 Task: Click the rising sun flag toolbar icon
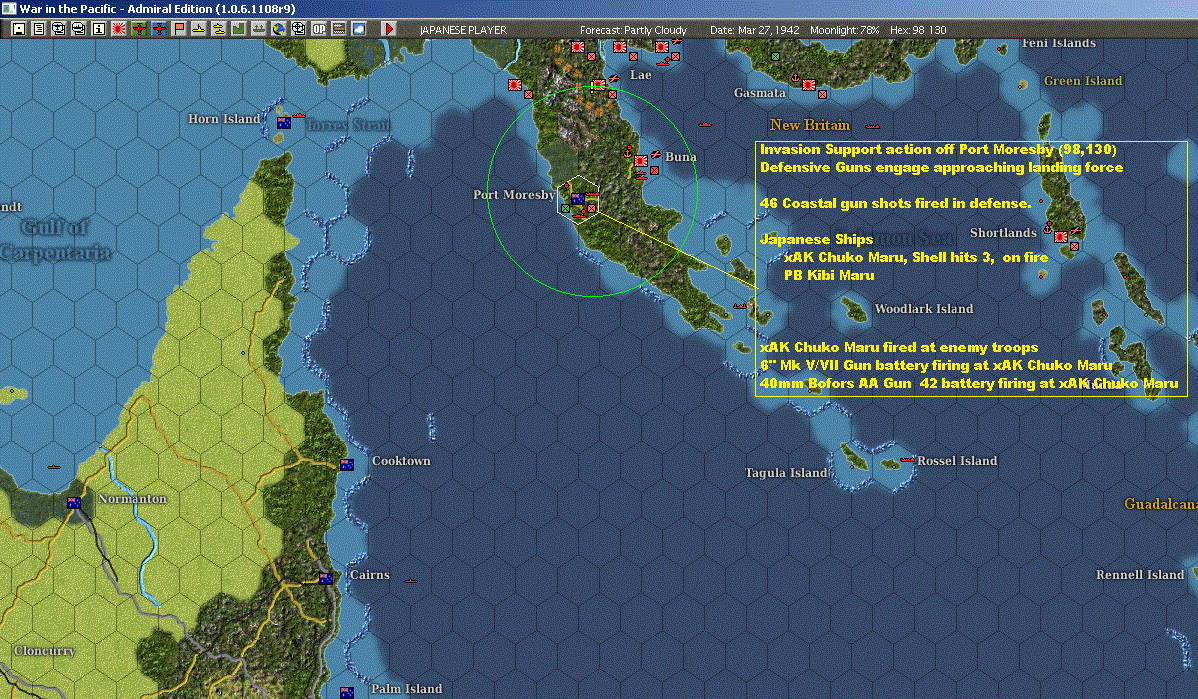pos(118,29)
